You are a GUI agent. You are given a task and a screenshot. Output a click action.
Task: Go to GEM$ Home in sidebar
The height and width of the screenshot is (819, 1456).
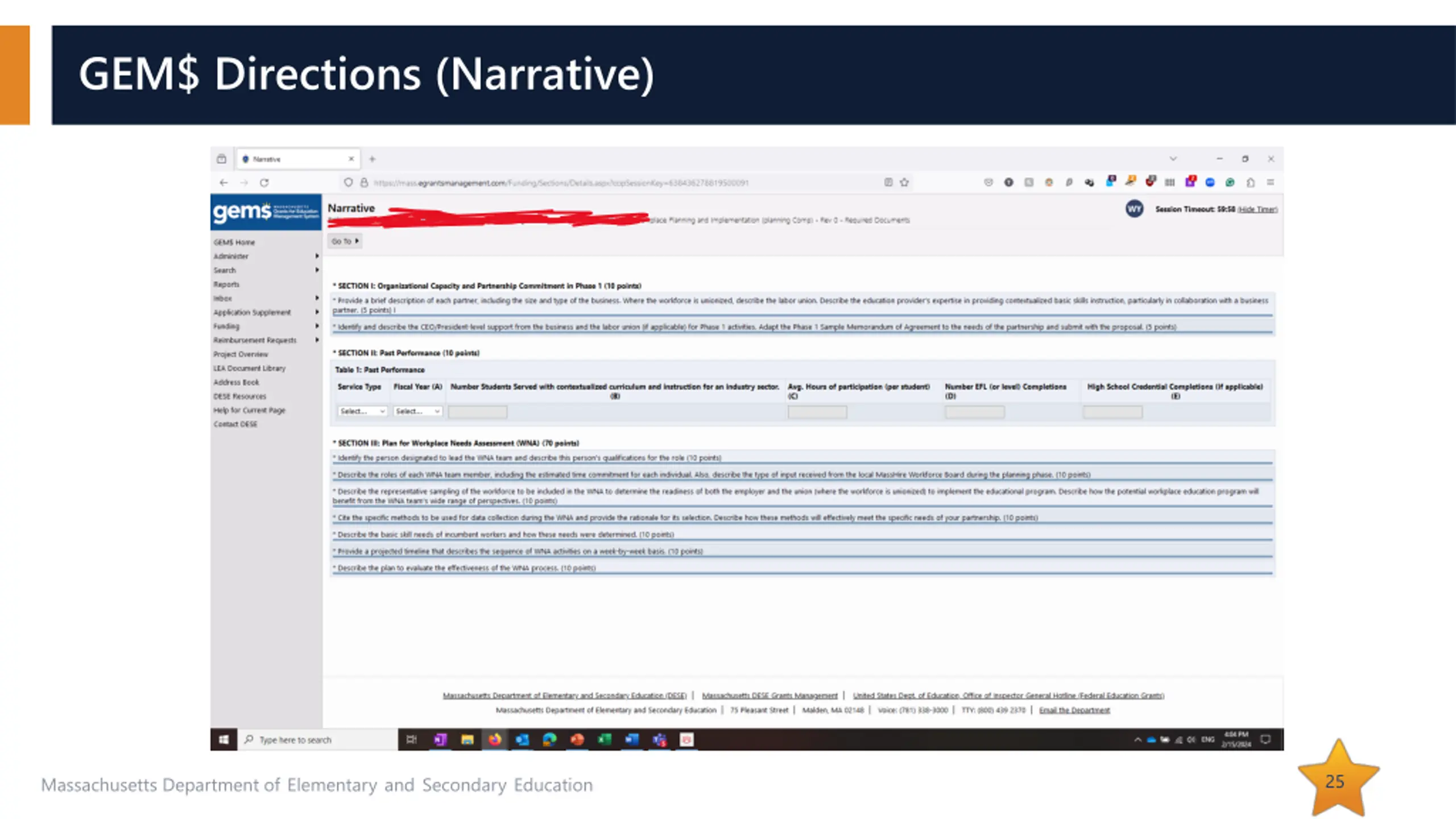[234, 242]
